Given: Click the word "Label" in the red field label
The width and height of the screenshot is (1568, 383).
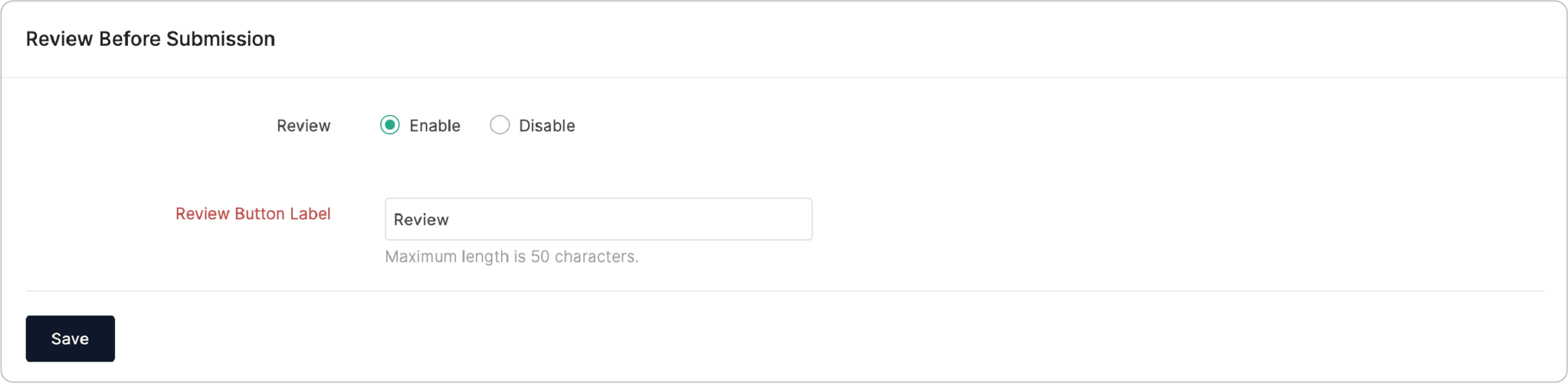Looking at the screenshot, I should 310,214.
